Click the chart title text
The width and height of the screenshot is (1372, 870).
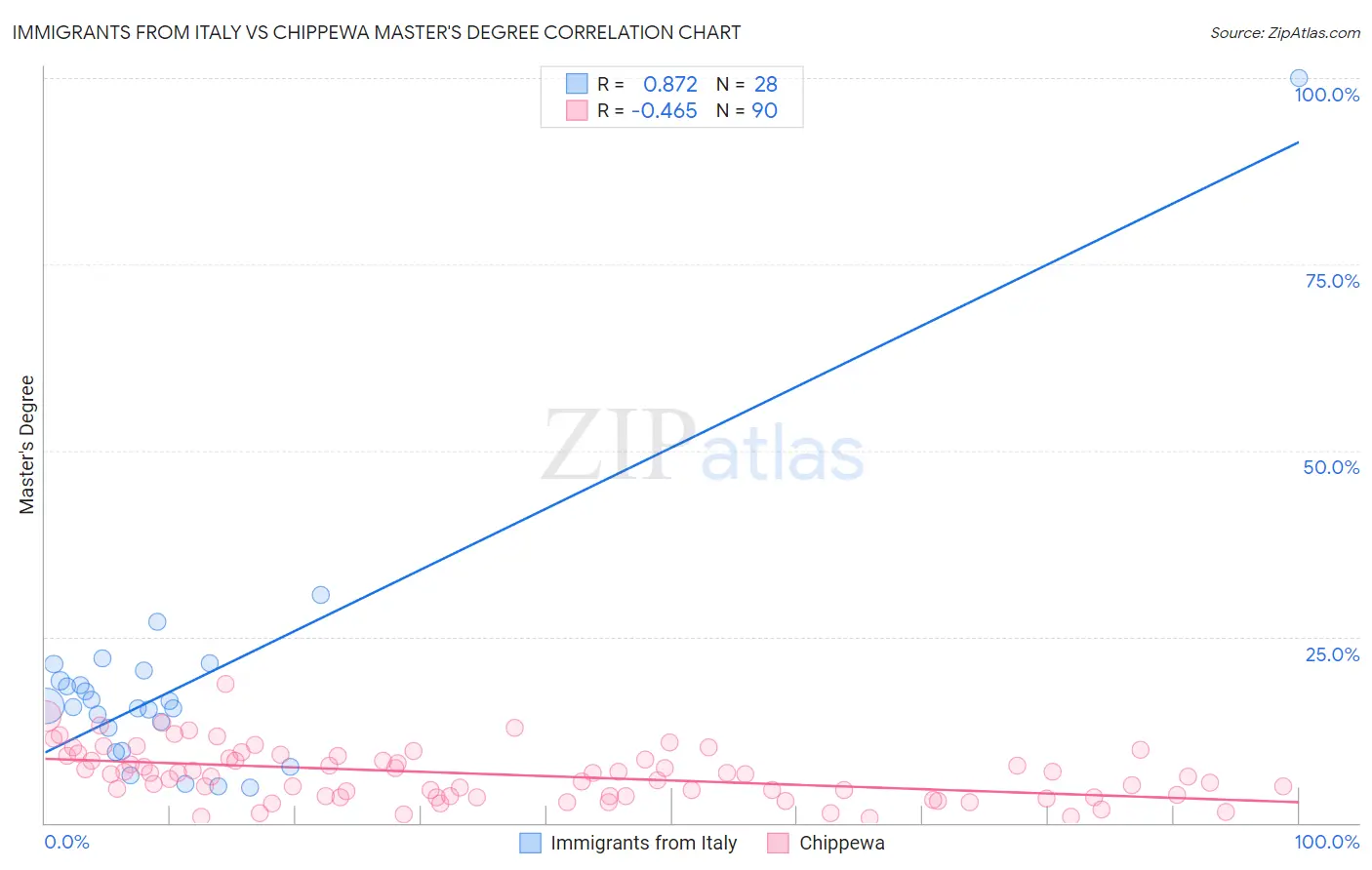(x=377, y=32)
